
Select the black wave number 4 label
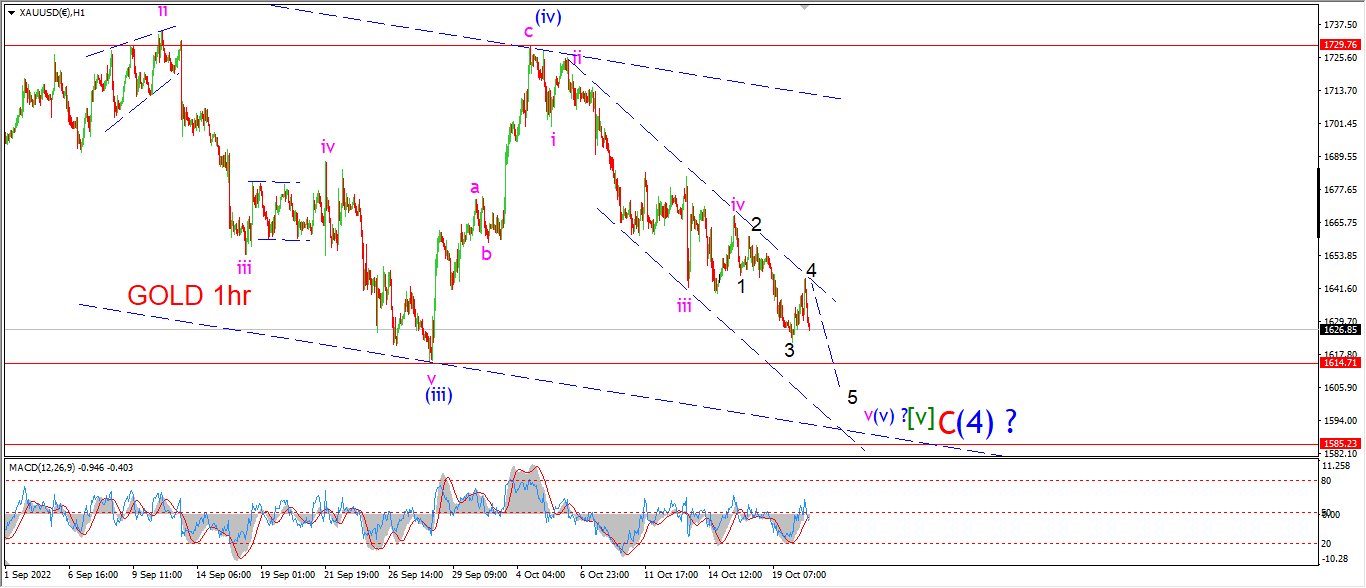click(x=811, y=270)
